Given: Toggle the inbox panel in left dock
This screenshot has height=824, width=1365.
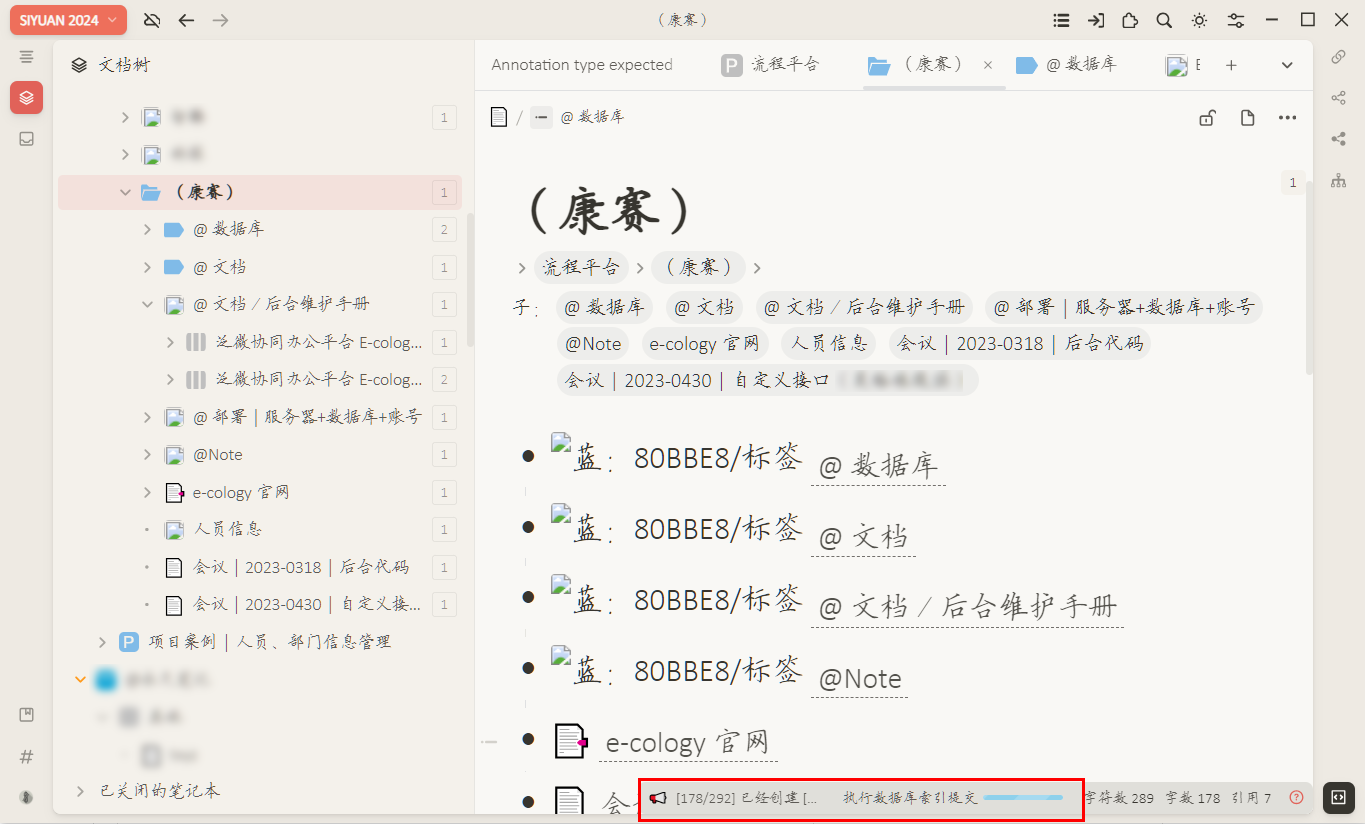Looking at the screenshot, I should click(x=27, y=139).
